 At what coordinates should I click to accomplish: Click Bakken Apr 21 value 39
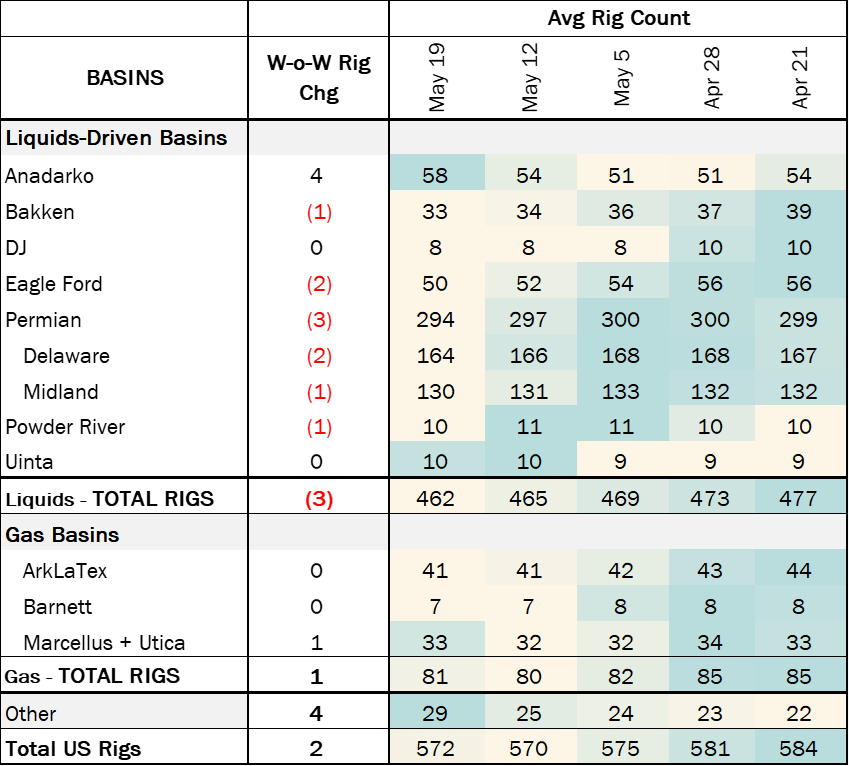[799, 212]
